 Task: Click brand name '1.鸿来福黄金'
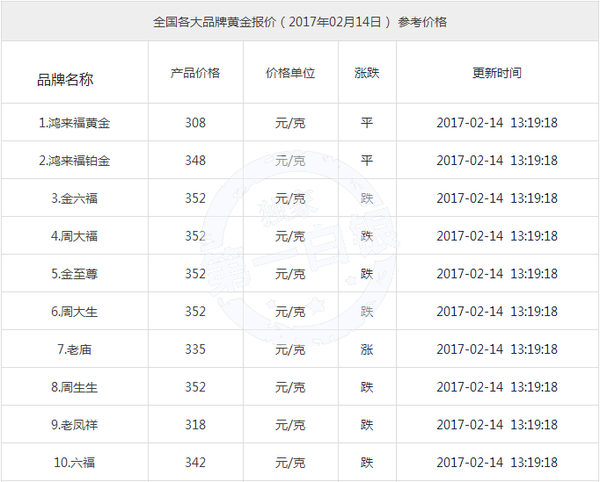[x=74, y=123]
